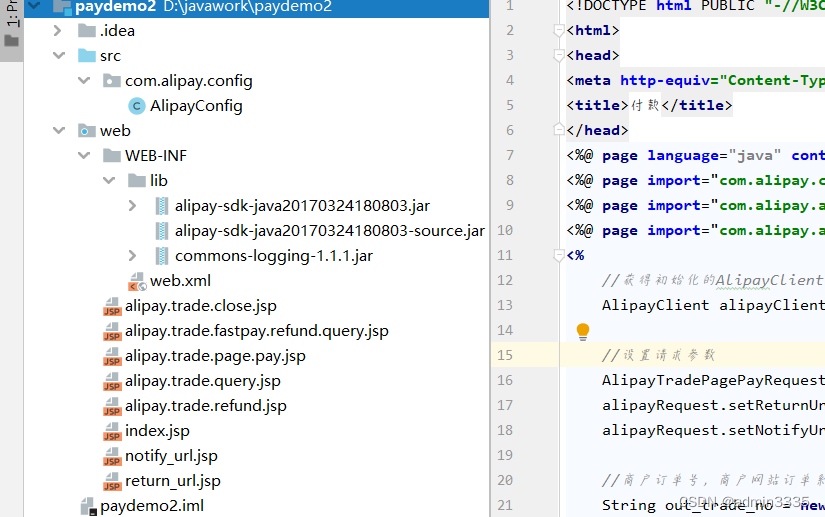Fold the head tag at line 3
Screen dimensions: 825x517
(x=559, y=55)
